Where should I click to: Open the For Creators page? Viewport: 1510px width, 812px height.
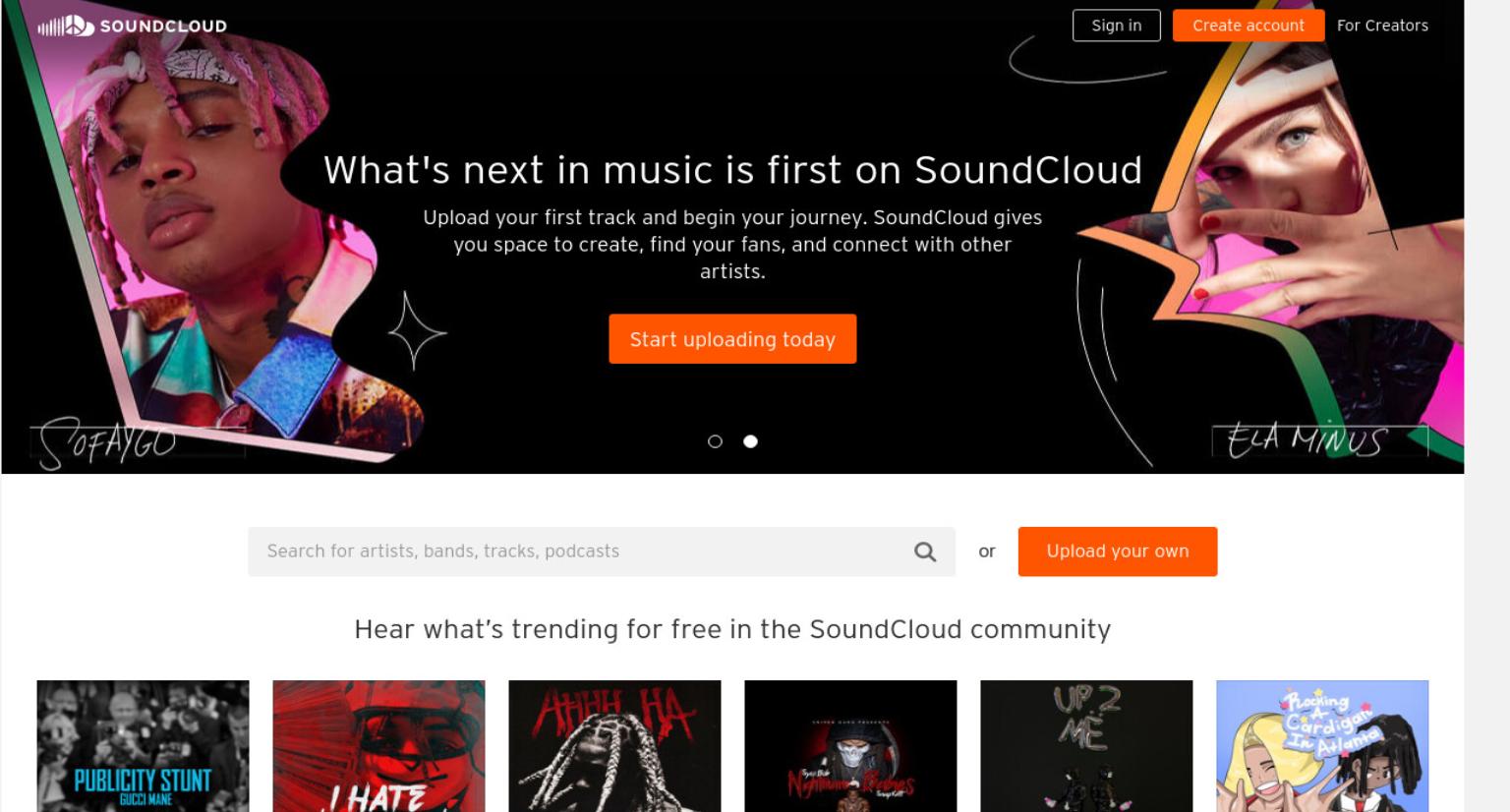[1382, 26]
